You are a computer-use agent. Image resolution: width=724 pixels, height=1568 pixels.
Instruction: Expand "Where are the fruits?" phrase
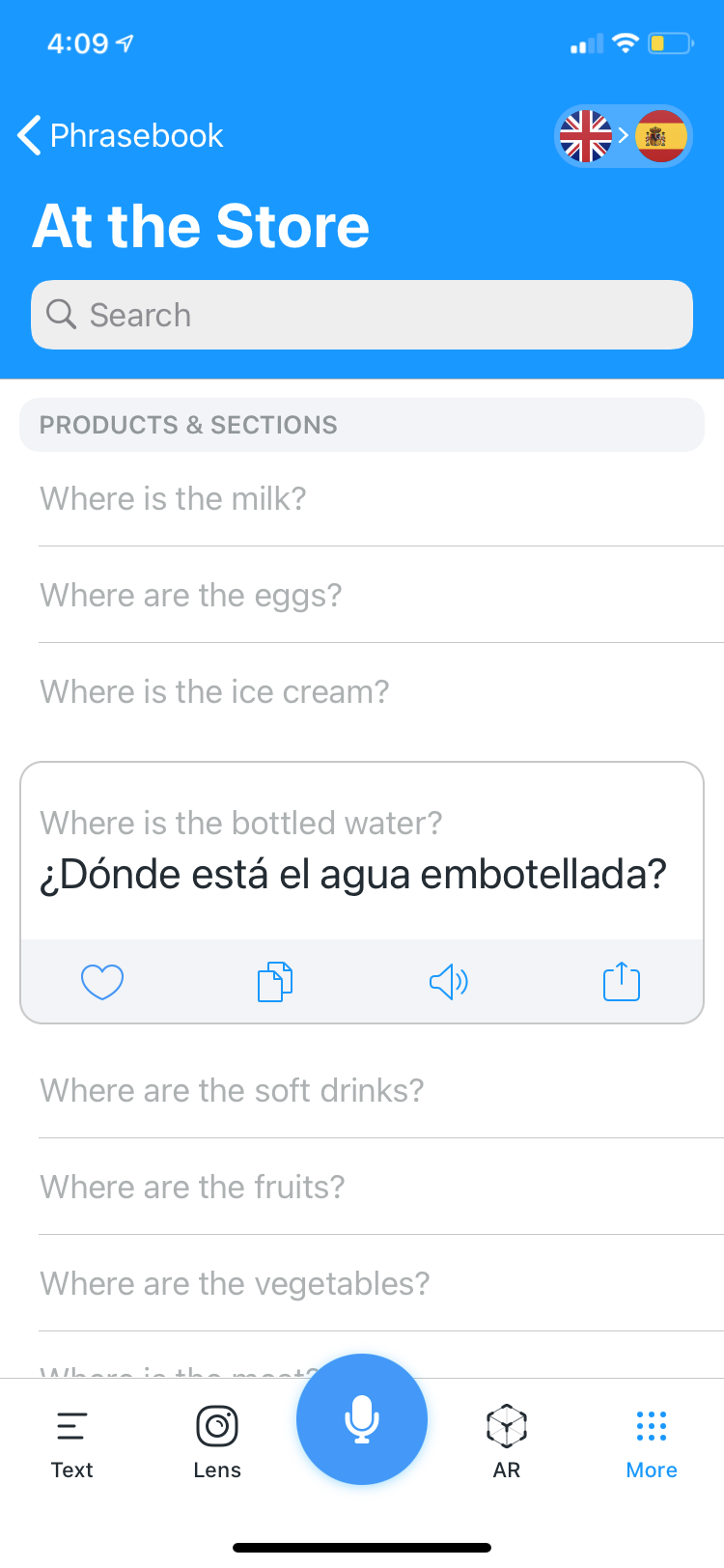[192, 1188]
